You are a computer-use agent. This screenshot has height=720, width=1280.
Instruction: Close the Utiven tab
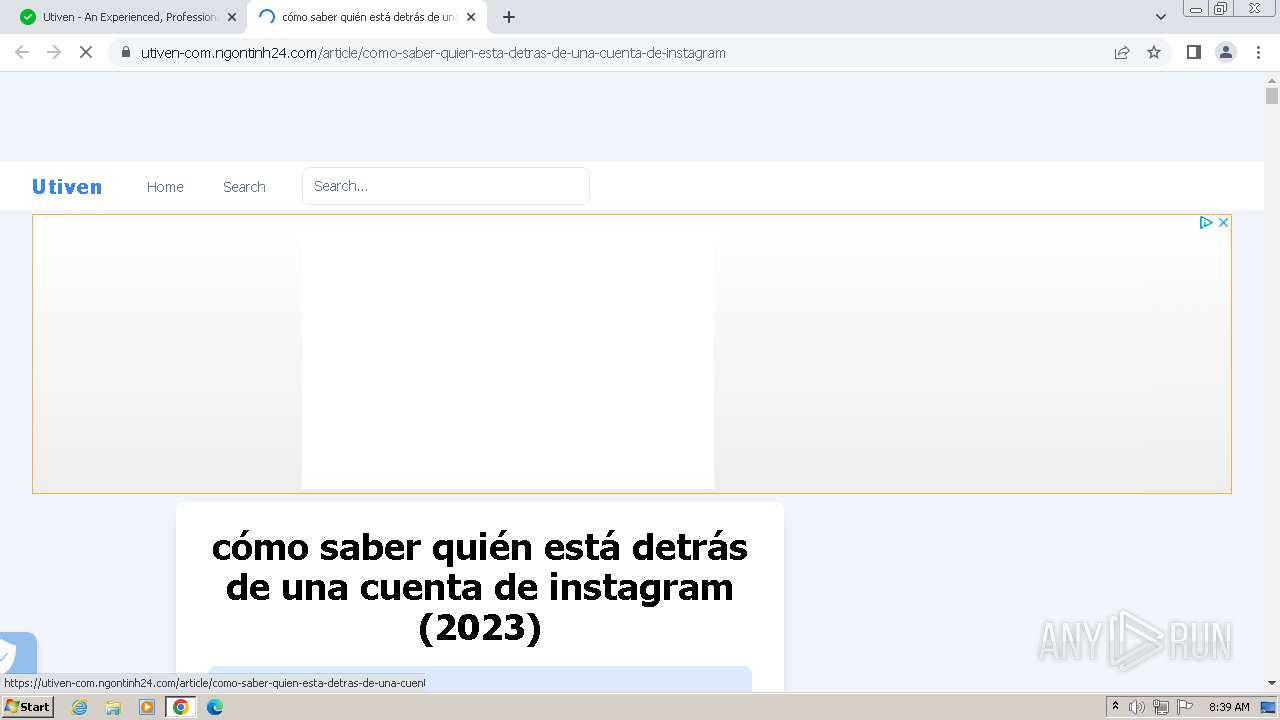coord(232,17)
